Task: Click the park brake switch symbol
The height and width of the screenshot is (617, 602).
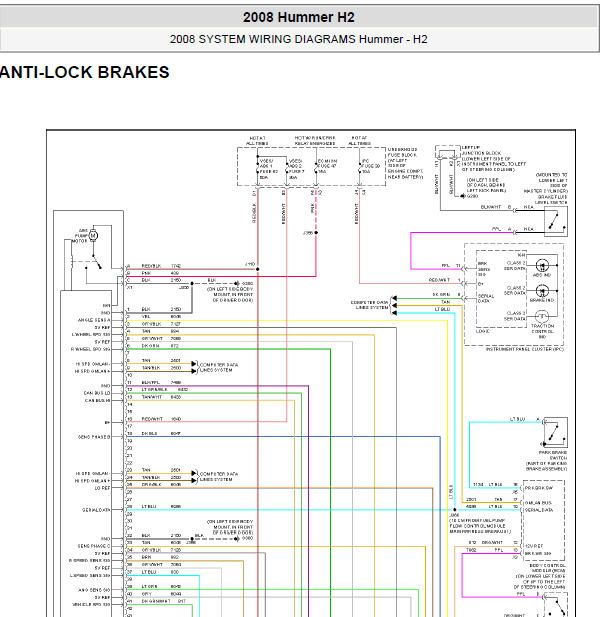Action: [x=556, y=432]
